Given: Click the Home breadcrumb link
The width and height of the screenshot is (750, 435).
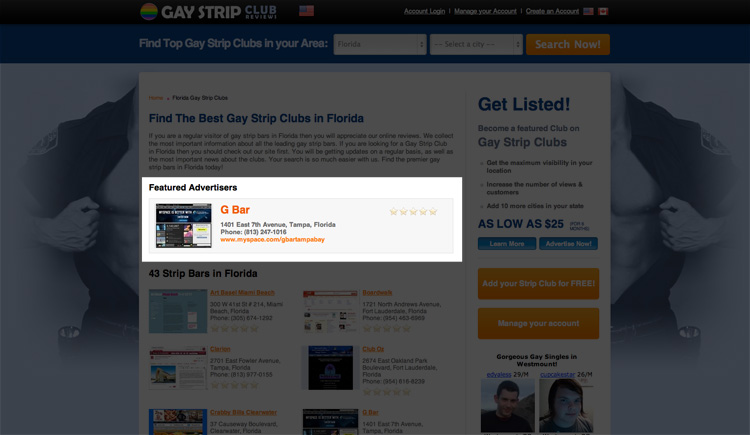Looking at the screenshot, I should point(156,98).
